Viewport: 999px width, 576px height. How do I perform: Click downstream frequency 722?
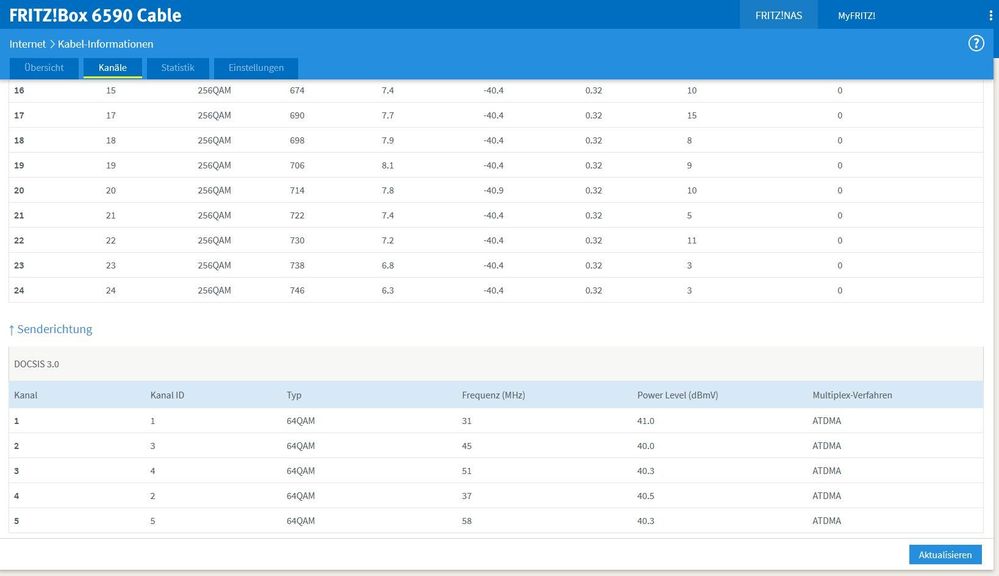pyautogui.click(x=297, y=215)
